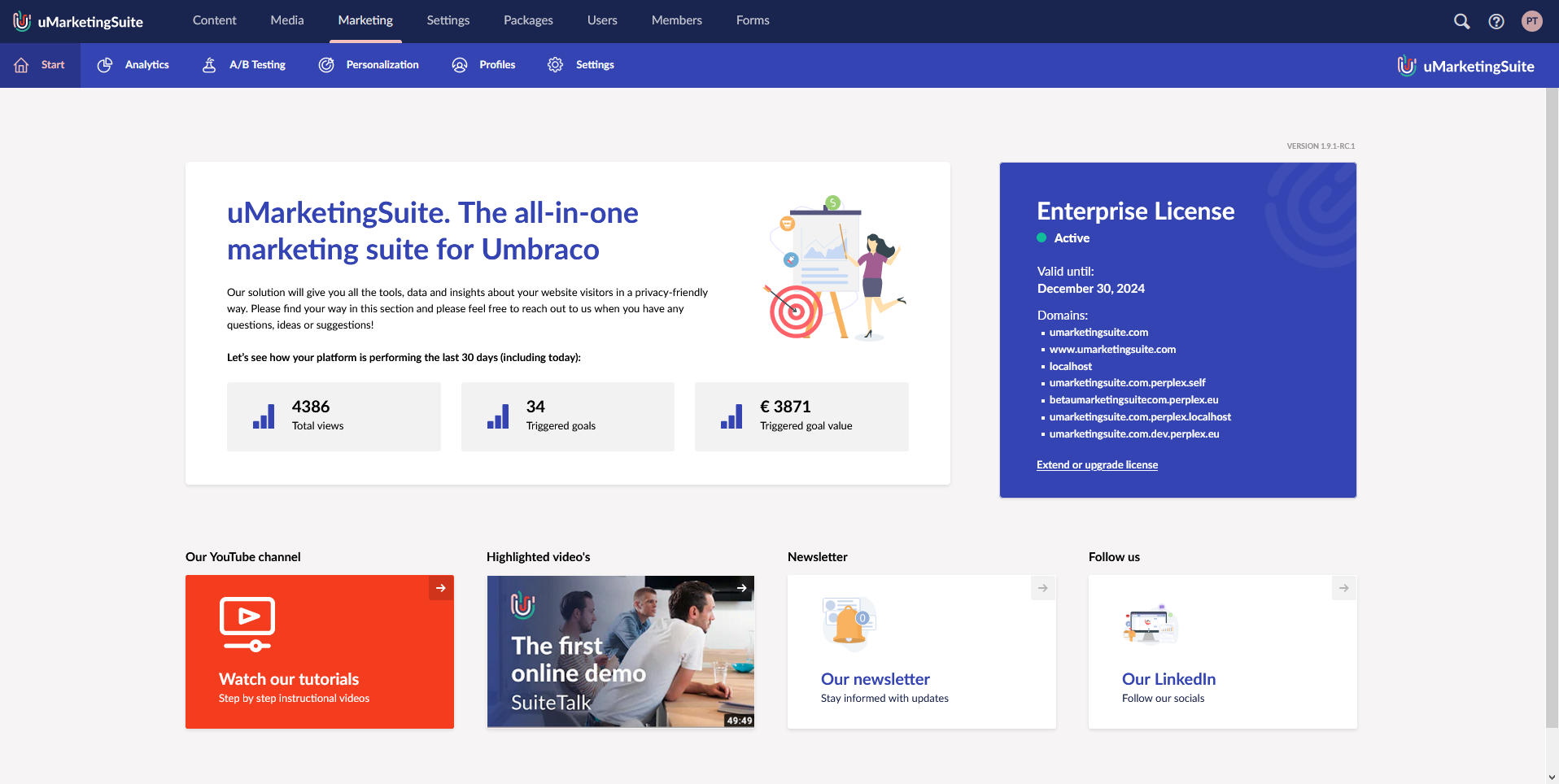This screenshot has width=1559, height=784.
Task: Select the Marketing section tab
Action: (365, 21)
